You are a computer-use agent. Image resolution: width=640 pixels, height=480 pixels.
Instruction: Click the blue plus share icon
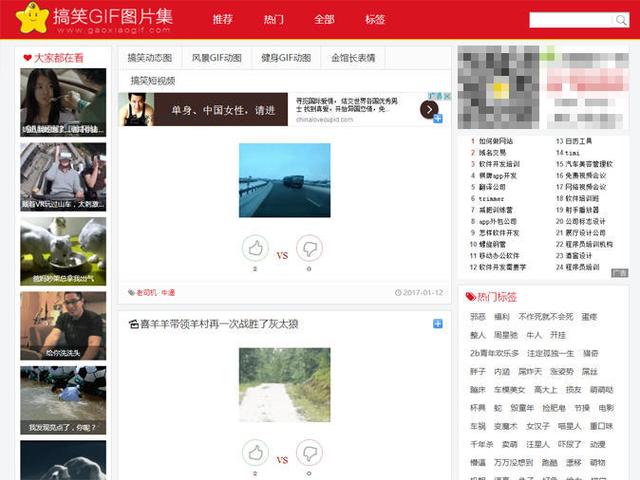click(x=438, y=324)
